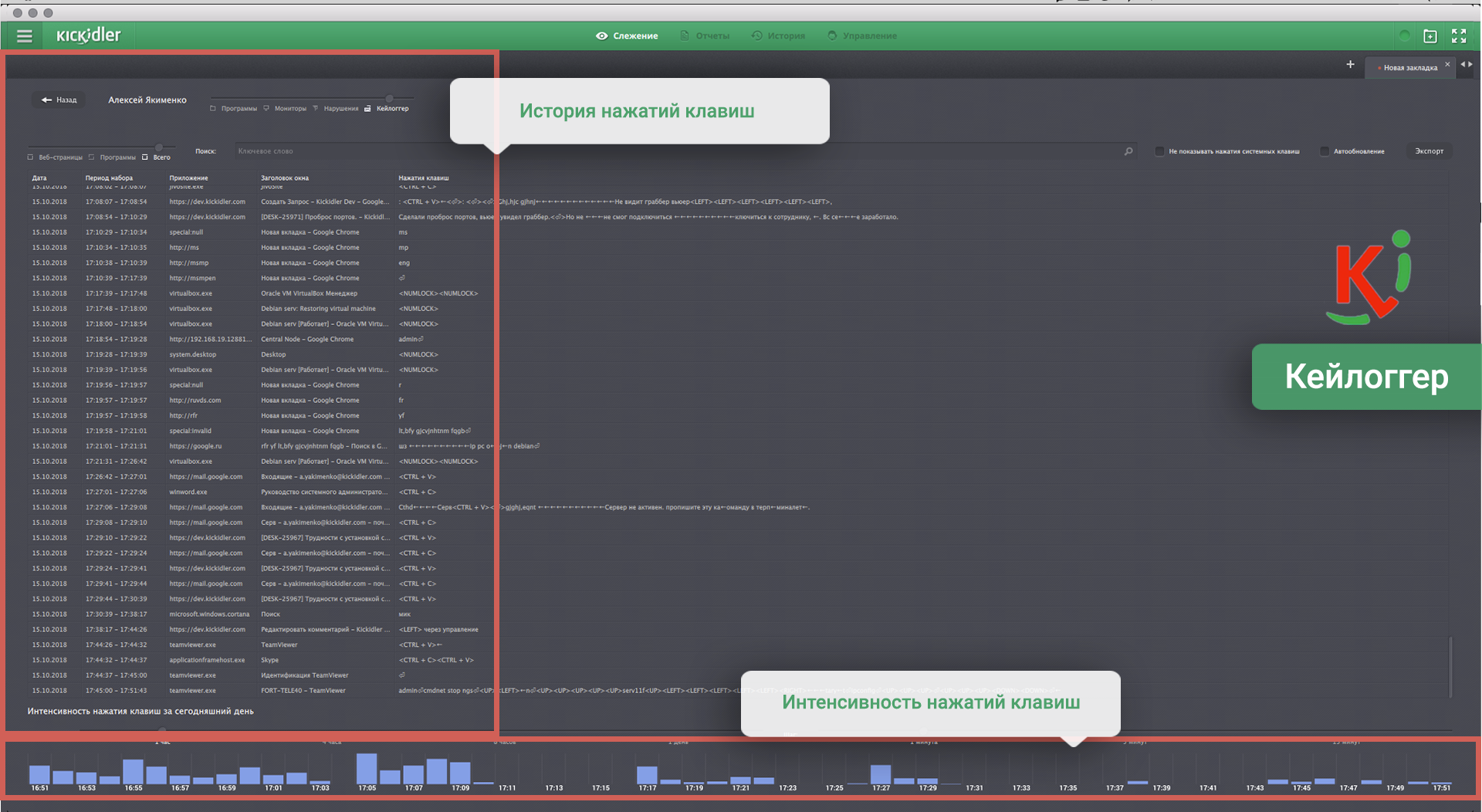Click the timeline bar at 17:27

pos(881,774)
